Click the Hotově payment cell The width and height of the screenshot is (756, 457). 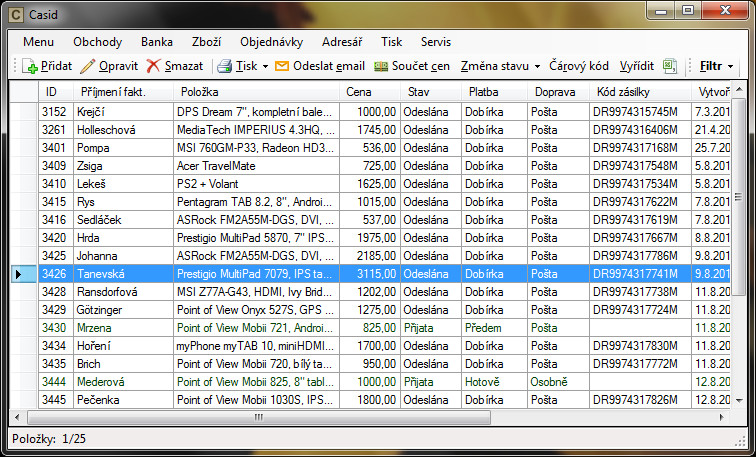(x=494, y=382)
